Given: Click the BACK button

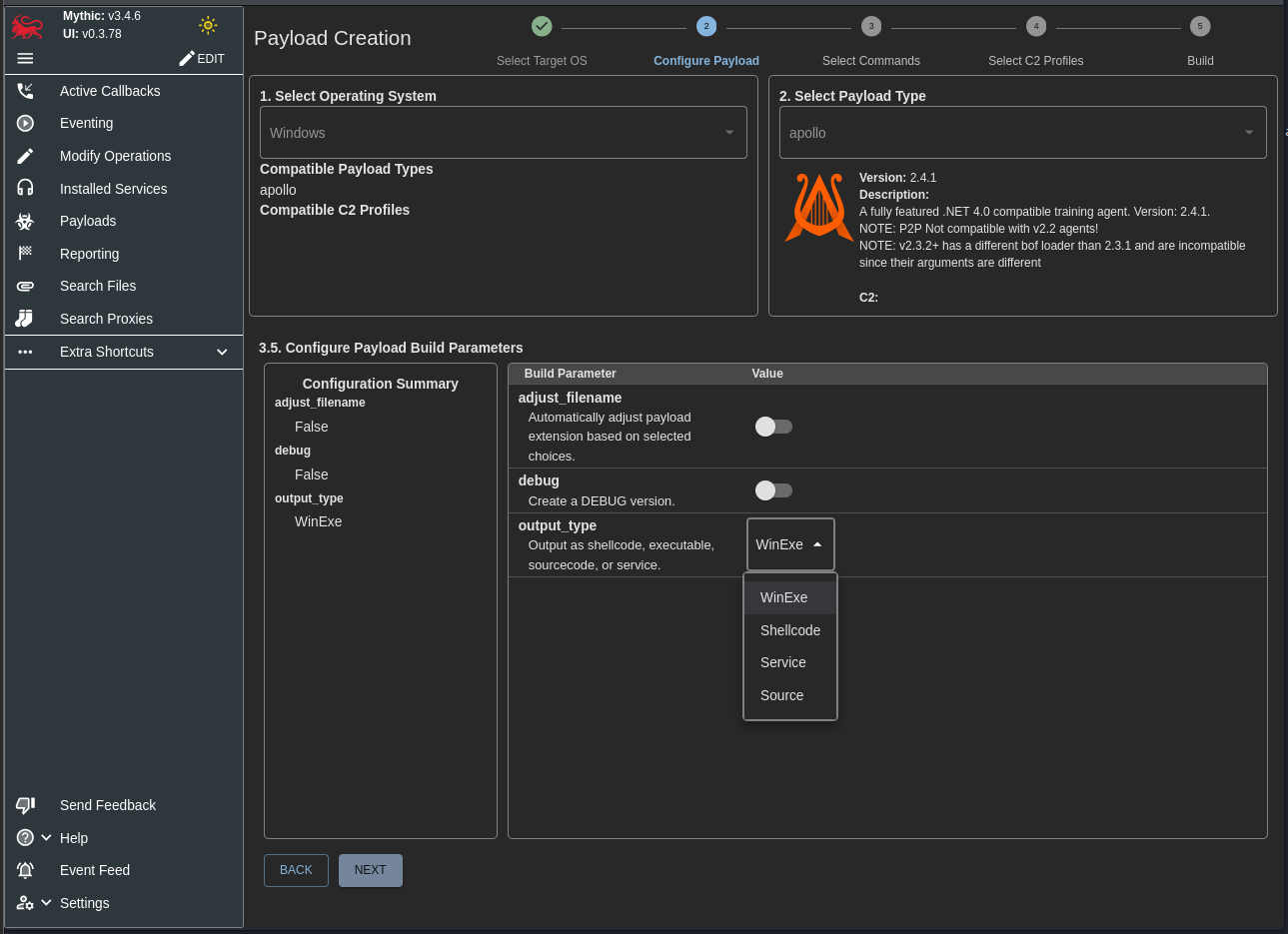Looking at the screenshot, I should (x=296, y=870).
